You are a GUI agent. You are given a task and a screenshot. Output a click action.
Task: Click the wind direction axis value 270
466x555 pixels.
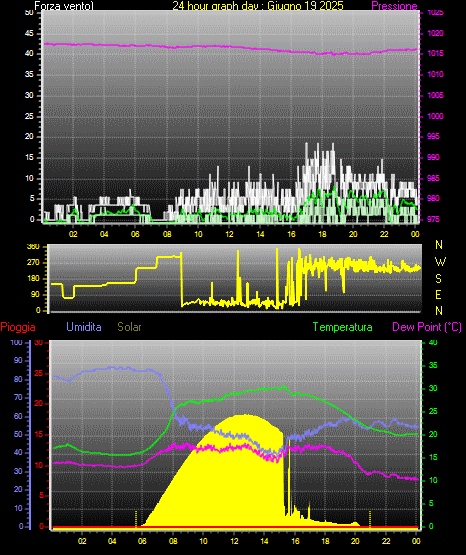point(34,263)
